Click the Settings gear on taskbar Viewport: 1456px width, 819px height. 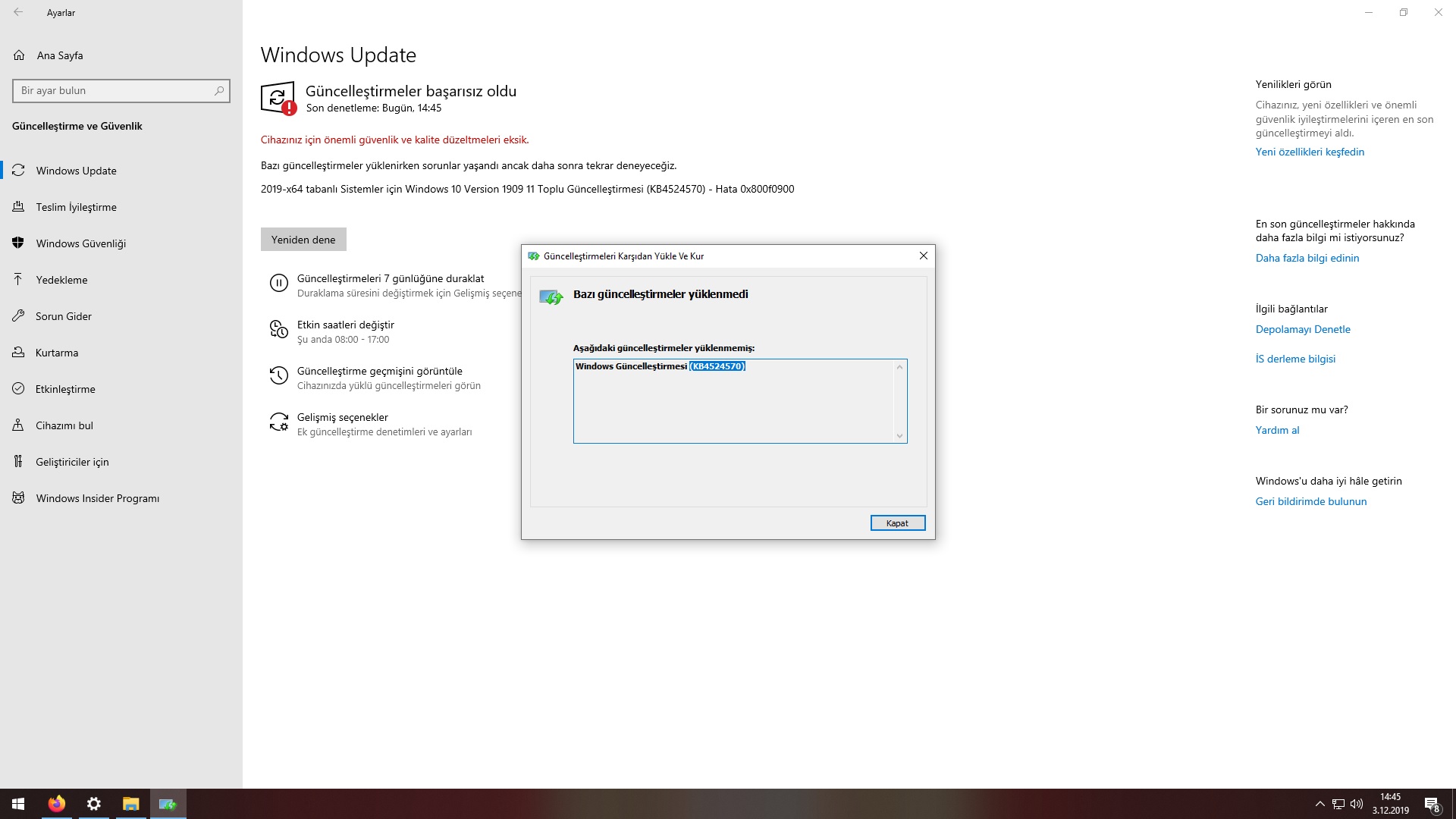pyautogui.click(x=94, y=804)
